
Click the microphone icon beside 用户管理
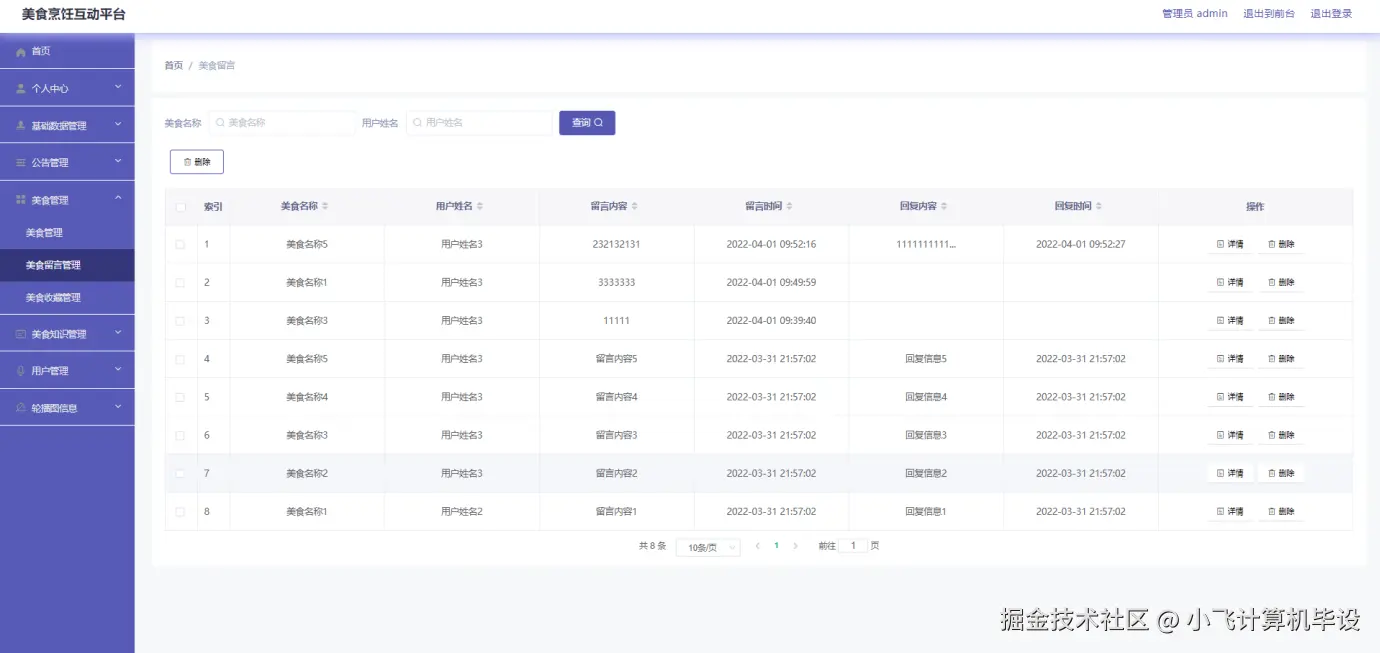pyautogui.click(x=21, y=371)
